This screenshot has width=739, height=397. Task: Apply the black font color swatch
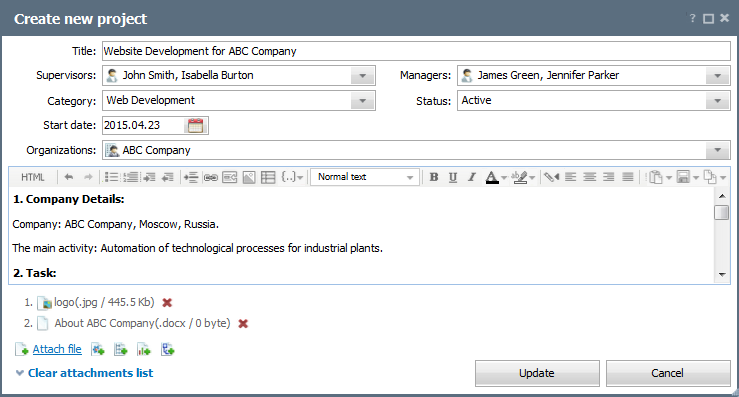tap(492, 177)
